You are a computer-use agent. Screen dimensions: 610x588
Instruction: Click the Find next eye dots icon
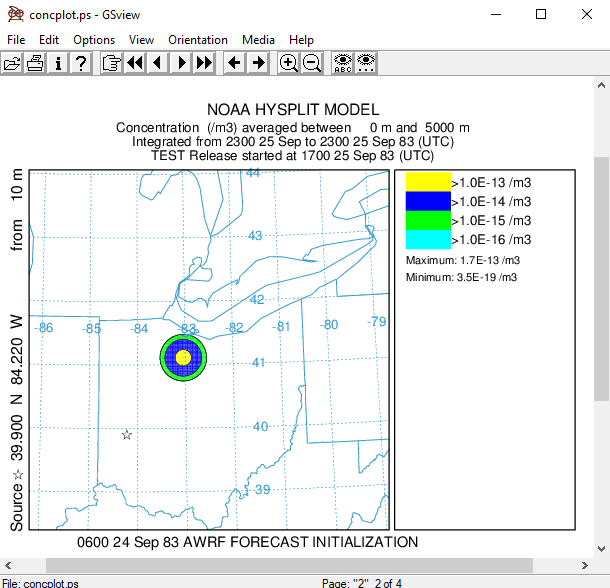366,63
